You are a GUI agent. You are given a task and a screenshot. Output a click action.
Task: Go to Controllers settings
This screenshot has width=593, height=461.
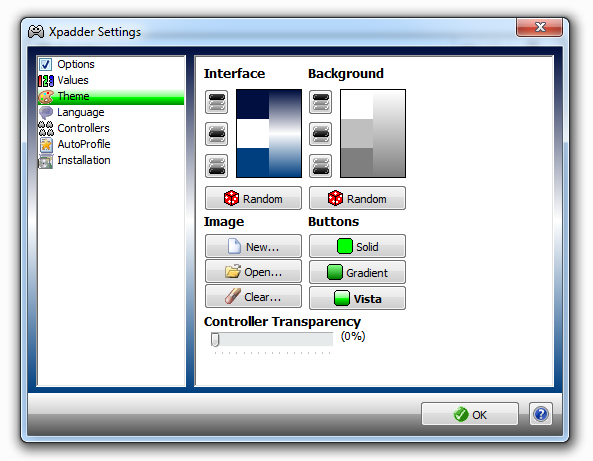(111, 128)
